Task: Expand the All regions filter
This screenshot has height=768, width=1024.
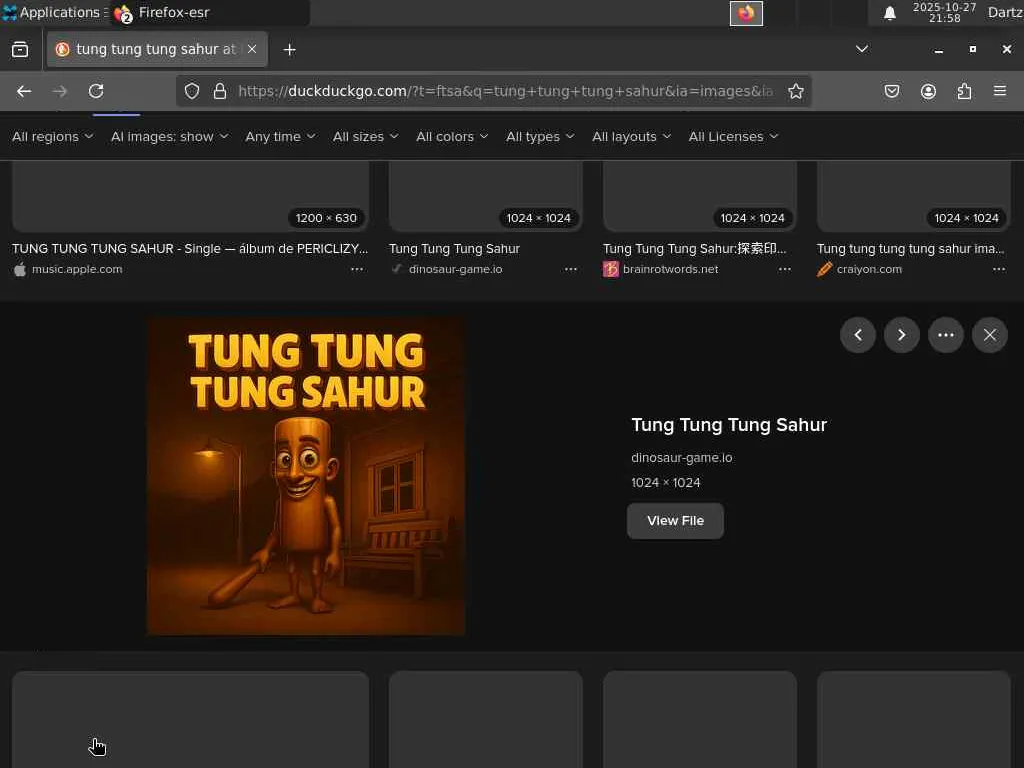Action: click(53, 136)
